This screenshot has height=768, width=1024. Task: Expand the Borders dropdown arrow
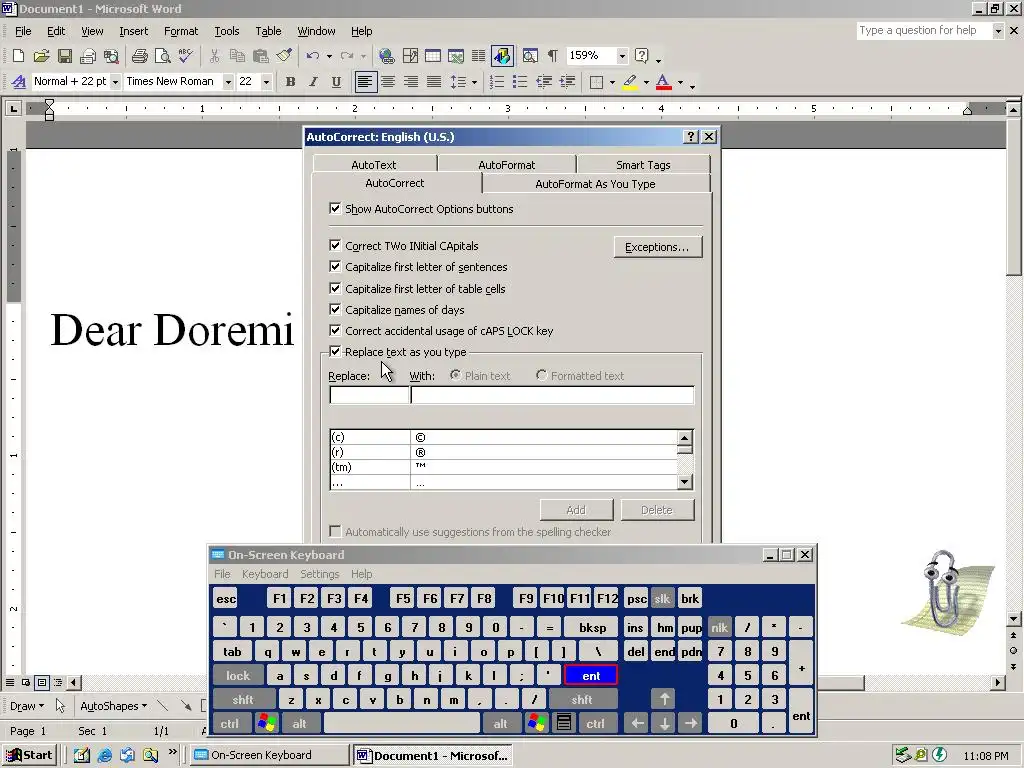point(612,82)
